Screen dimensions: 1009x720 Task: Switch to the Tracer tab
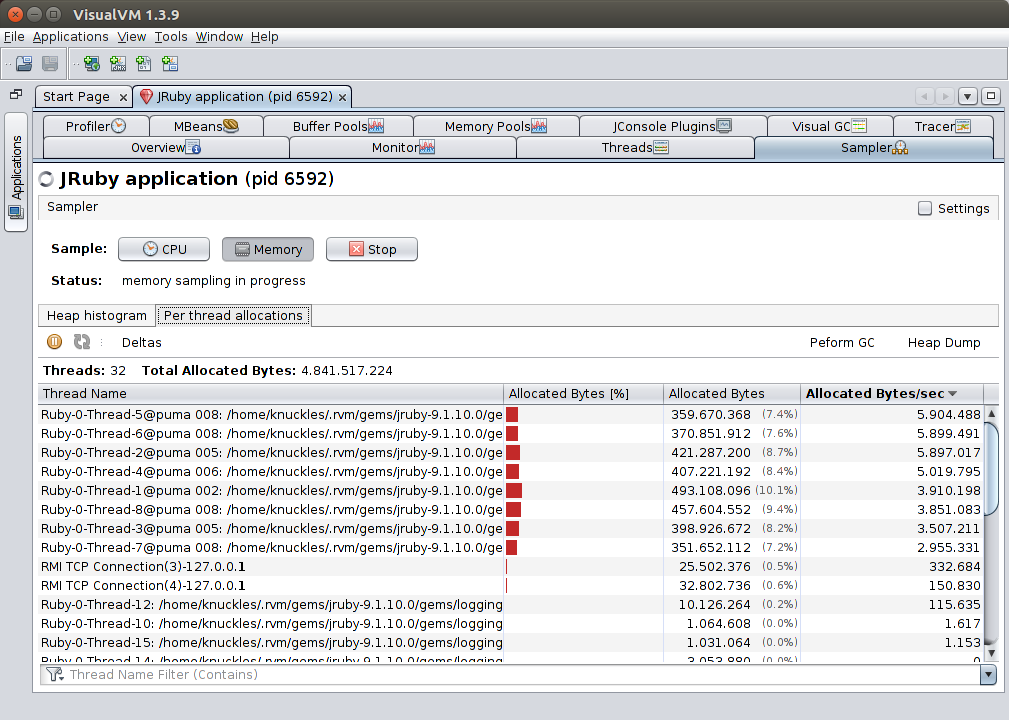tap(943, 126)
